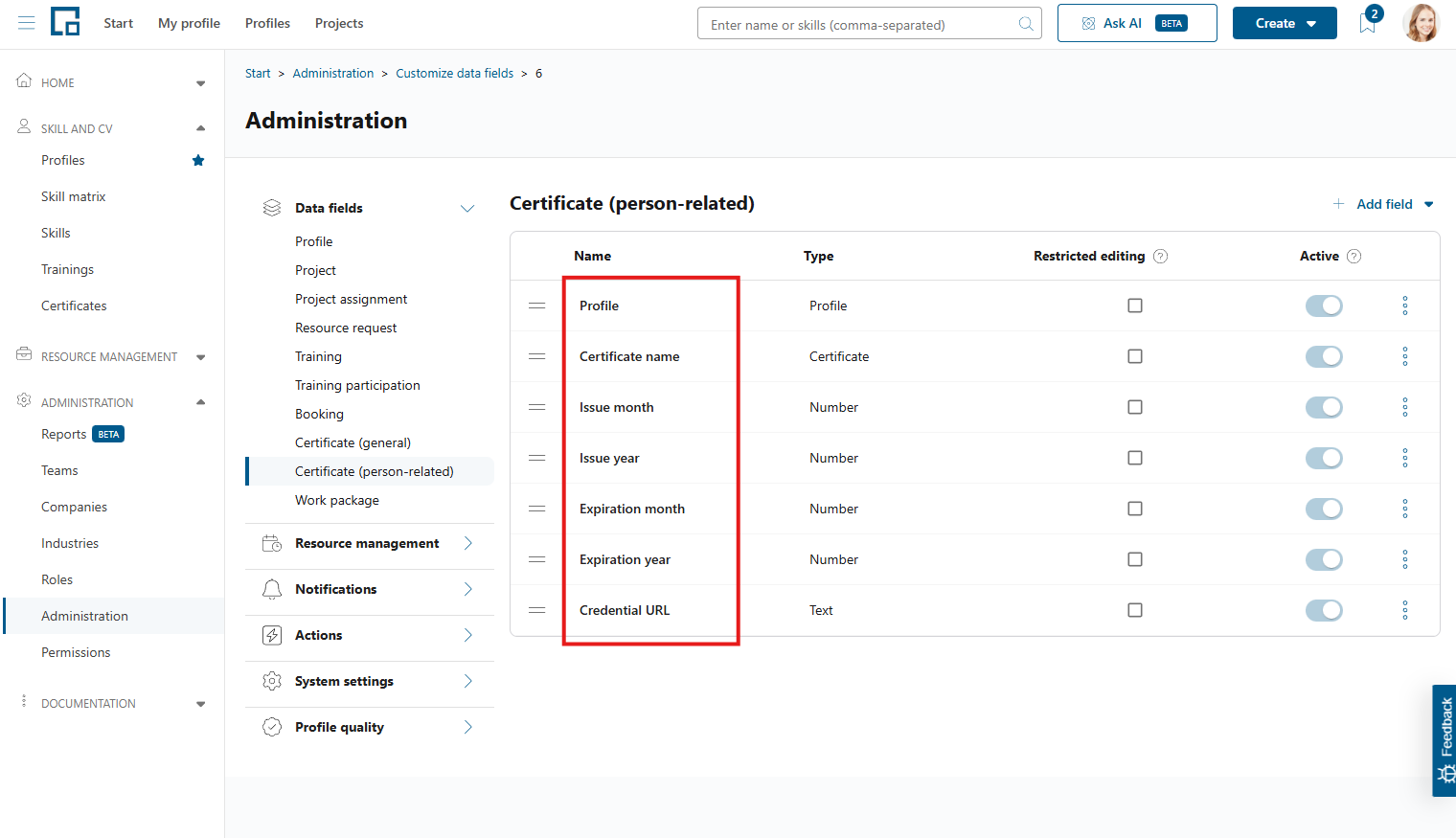1456x838 pixels.
Task: Click the Restricted editing help icon
Action: click(1161, 256)
